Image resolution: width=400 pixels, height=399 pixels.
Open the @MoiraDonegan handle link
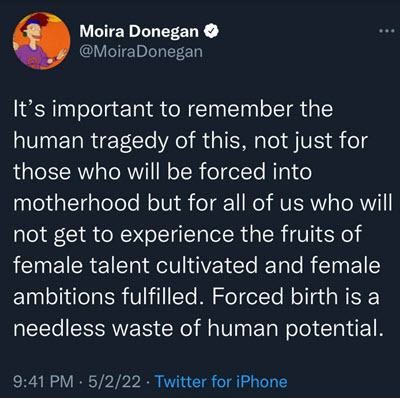[141, 52]
